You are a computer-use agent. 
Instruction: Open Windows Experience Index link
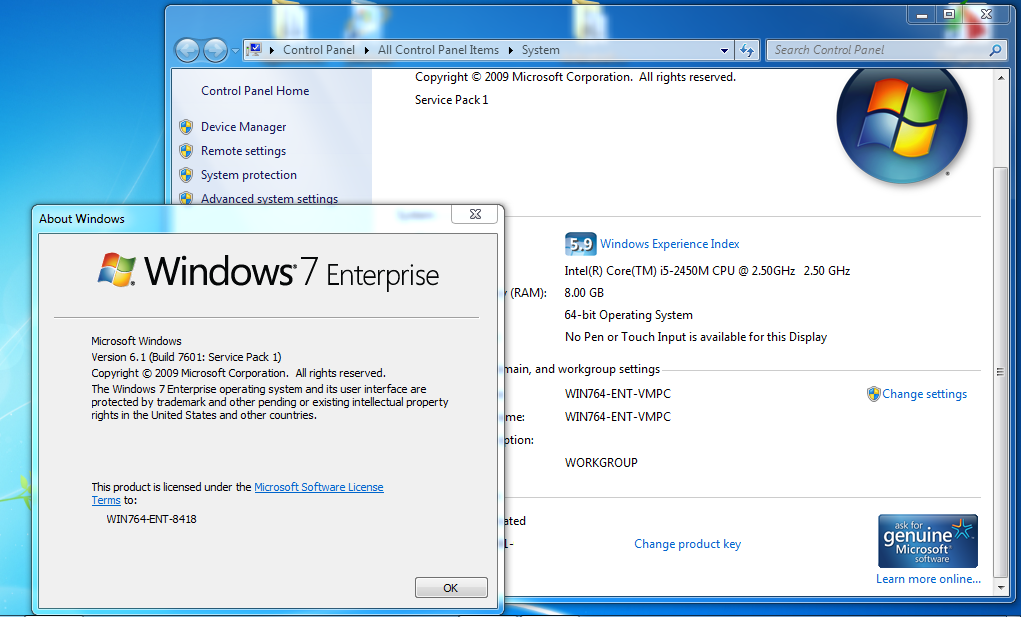click(670, 244)
